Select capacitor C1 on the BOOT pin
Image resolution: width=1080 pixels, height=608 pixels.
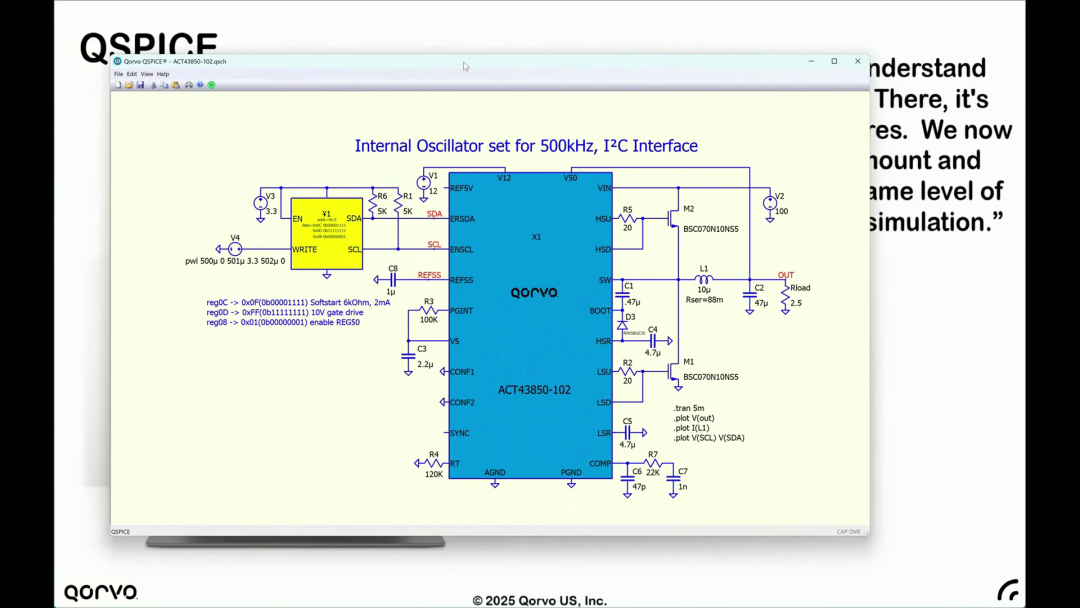pos(623,295)
